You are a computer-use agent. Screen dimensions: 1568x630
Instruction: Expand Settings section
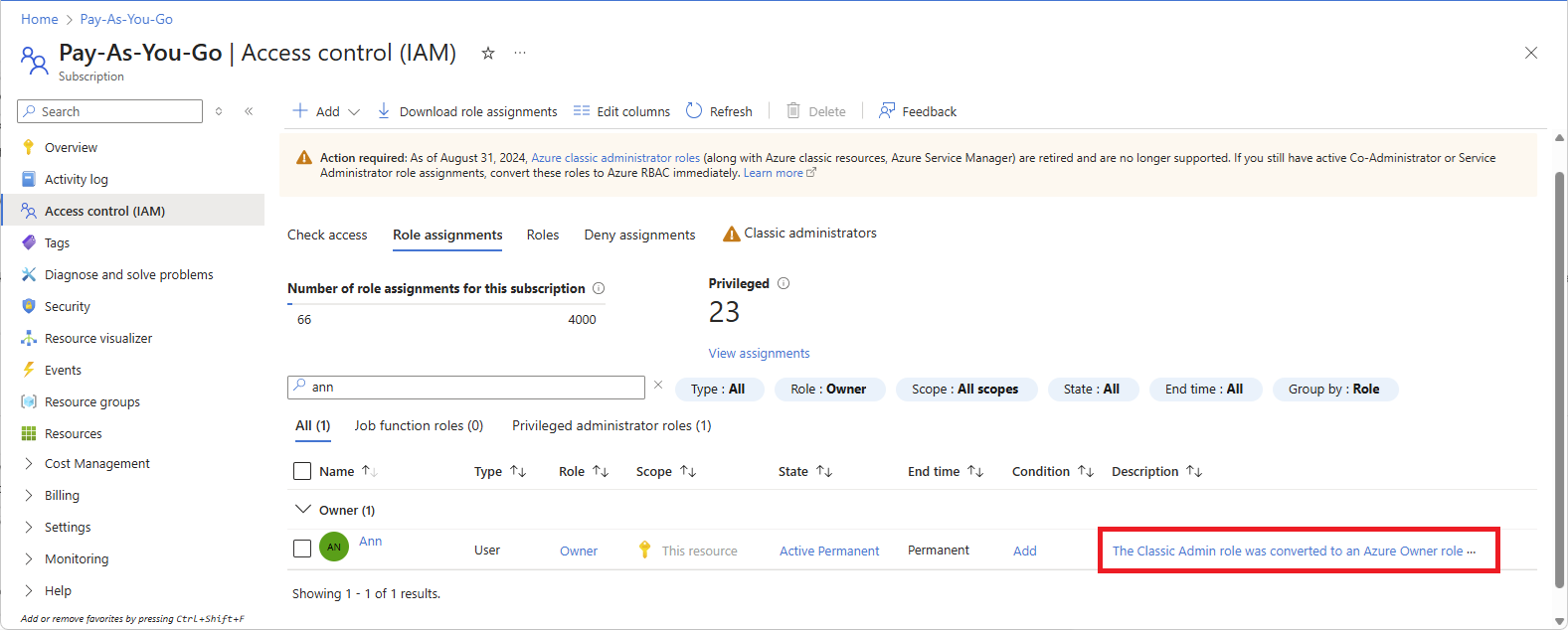(68, 527)
